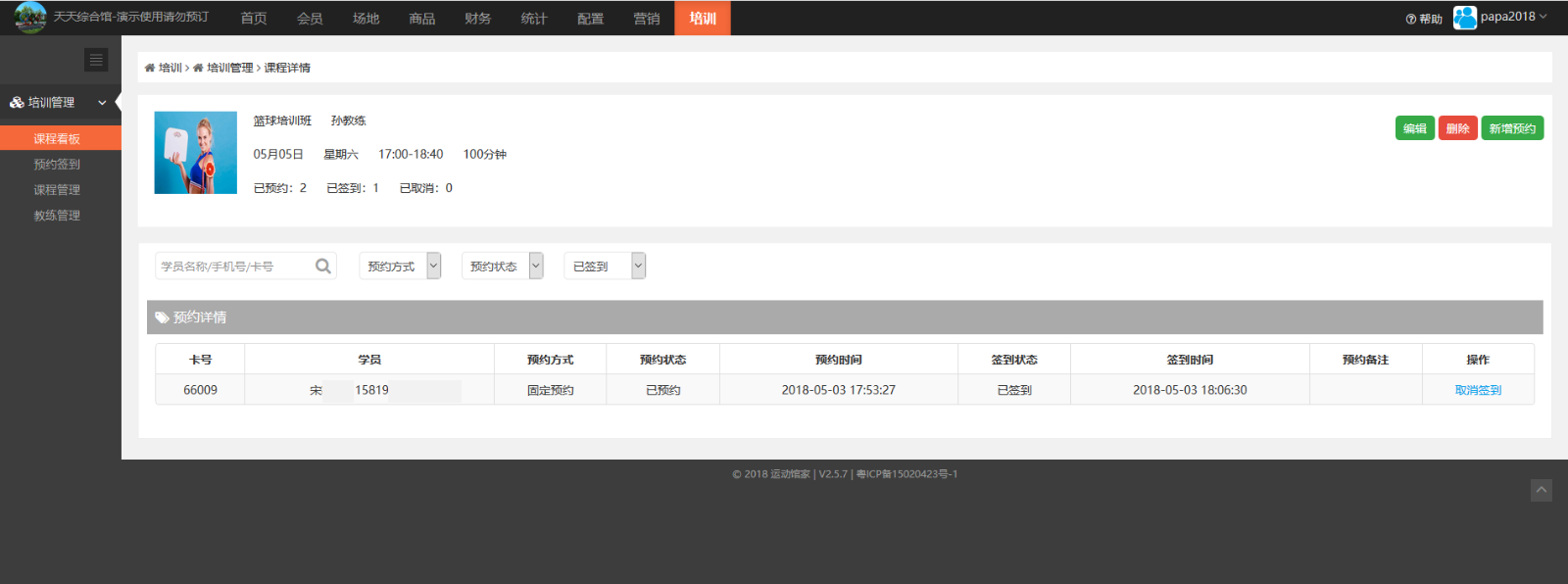Open the 场地 menu
Image resolution: width=1568 pixels, height=584 pixels.
(366, 18)
